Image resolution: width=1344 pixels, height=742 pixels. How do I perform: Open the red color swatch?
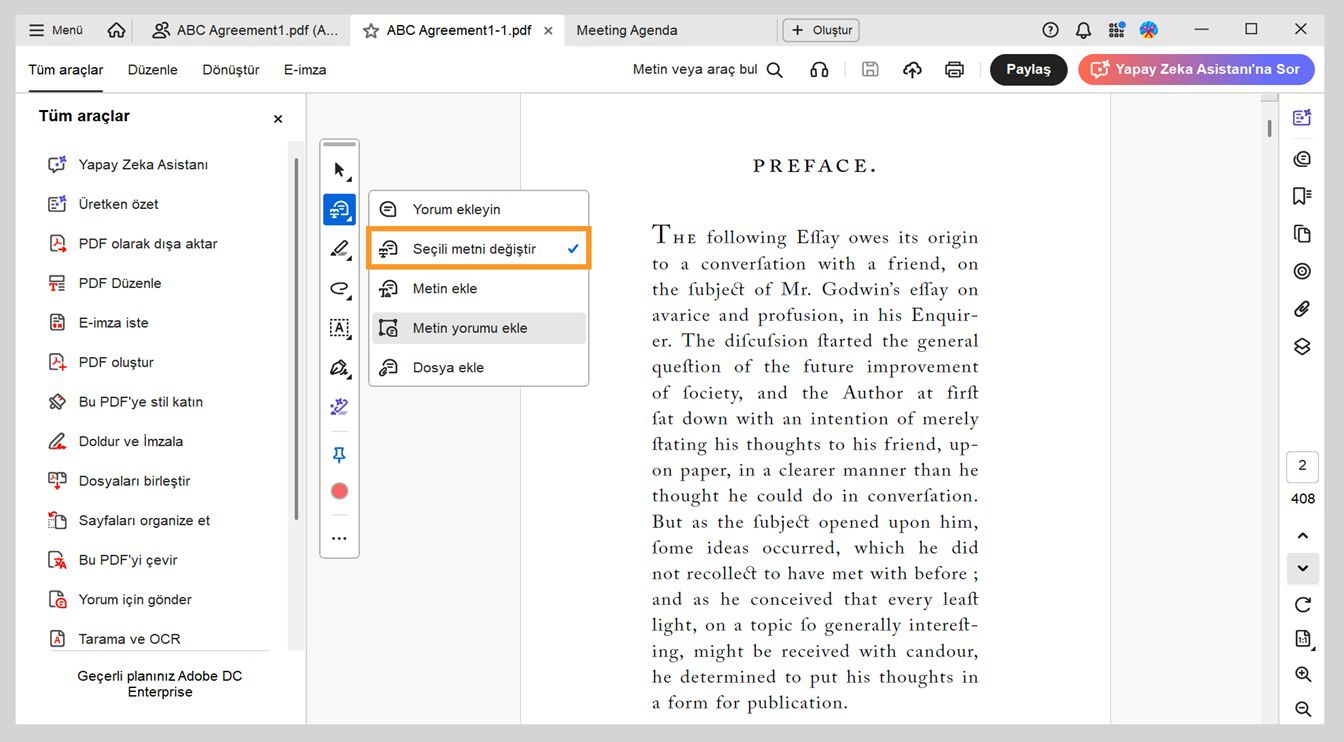[x=339, y=491]
